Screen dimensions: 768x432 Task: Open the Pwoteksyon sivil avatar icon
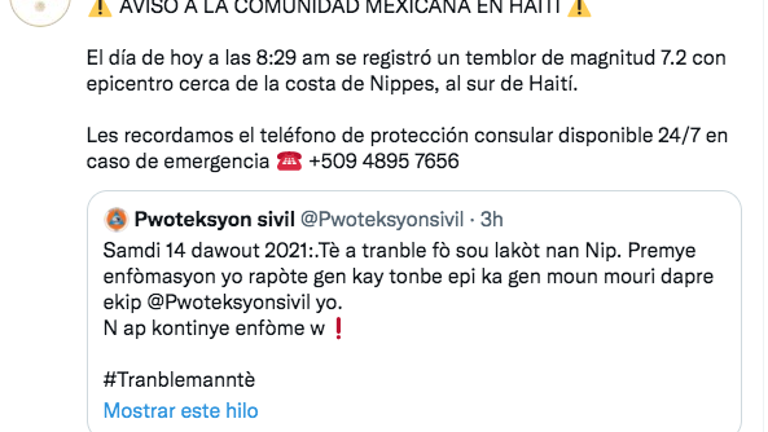(x=117, y=218)
